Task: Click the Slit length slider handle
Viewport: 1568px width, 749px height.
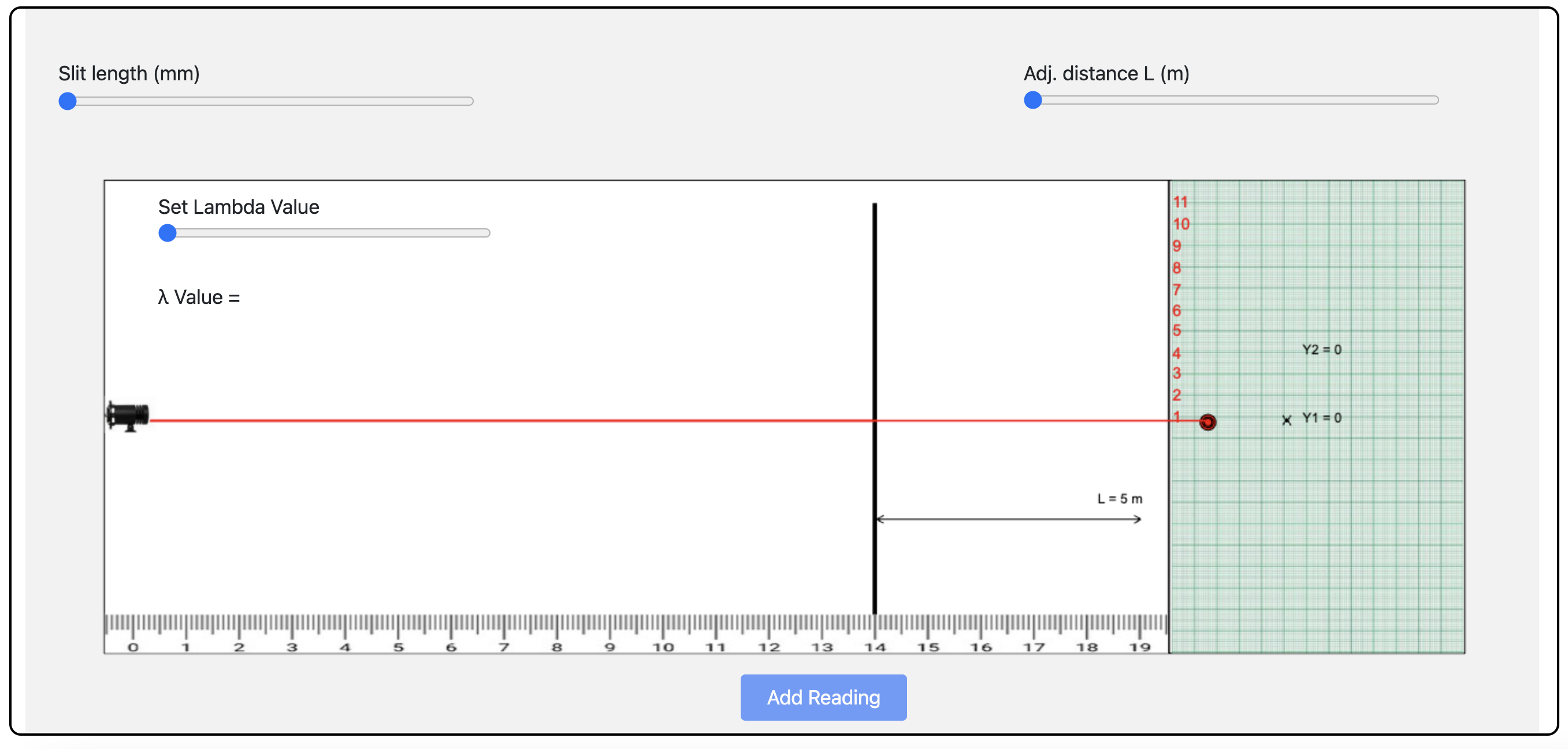Action: (x=68, y=101)
